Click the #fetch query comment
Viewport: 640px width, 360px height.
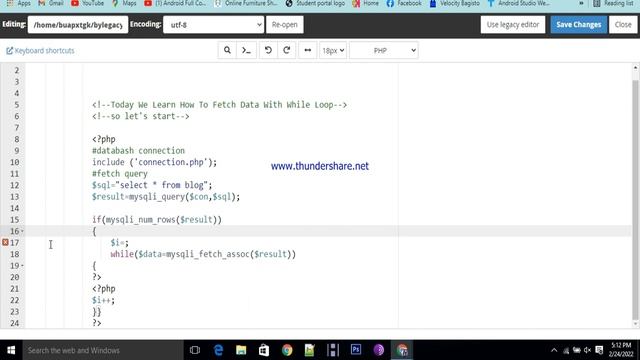tap(120, 173)
